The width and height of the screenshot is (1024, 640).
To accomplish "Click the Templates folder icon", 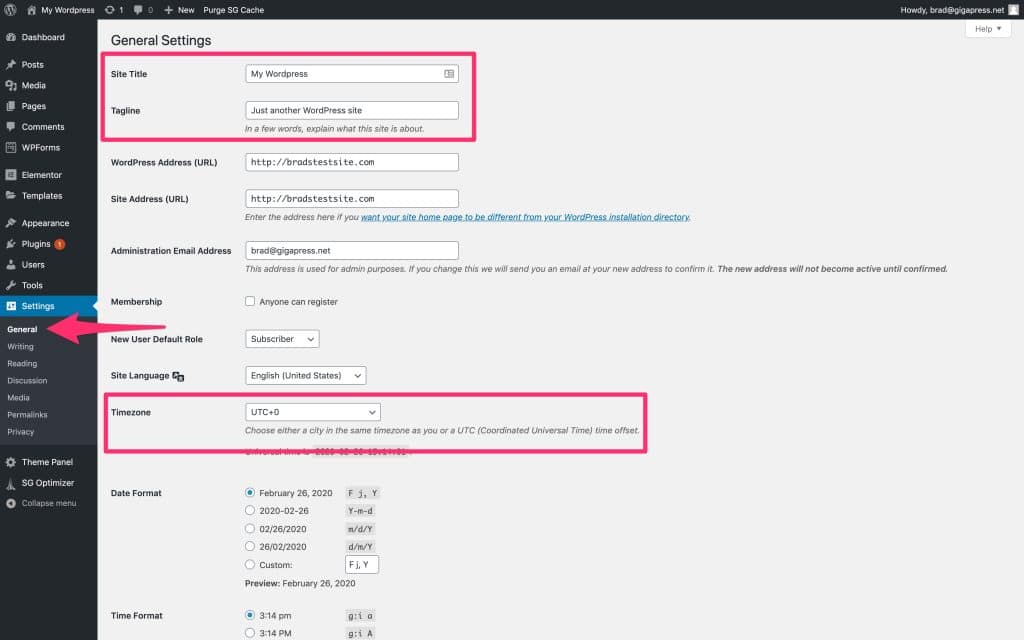I will pos(11,195).
